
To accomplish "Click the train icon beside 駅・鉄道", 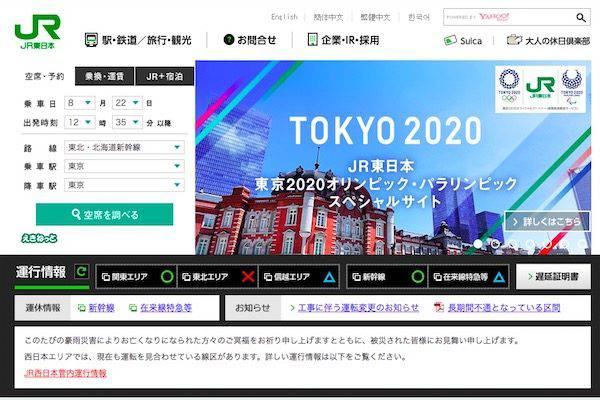I will coord(91,40).
